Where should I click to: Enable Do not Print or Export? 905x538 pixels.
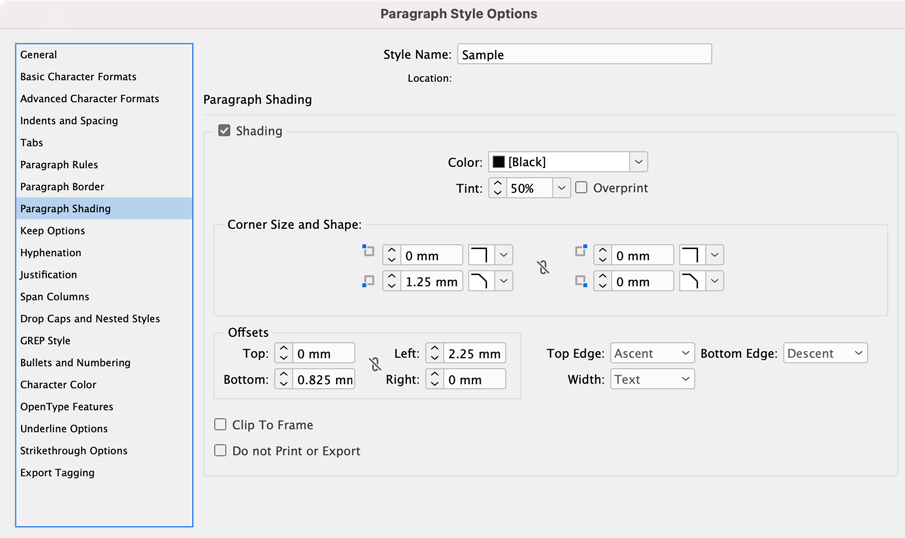(220, 451)
